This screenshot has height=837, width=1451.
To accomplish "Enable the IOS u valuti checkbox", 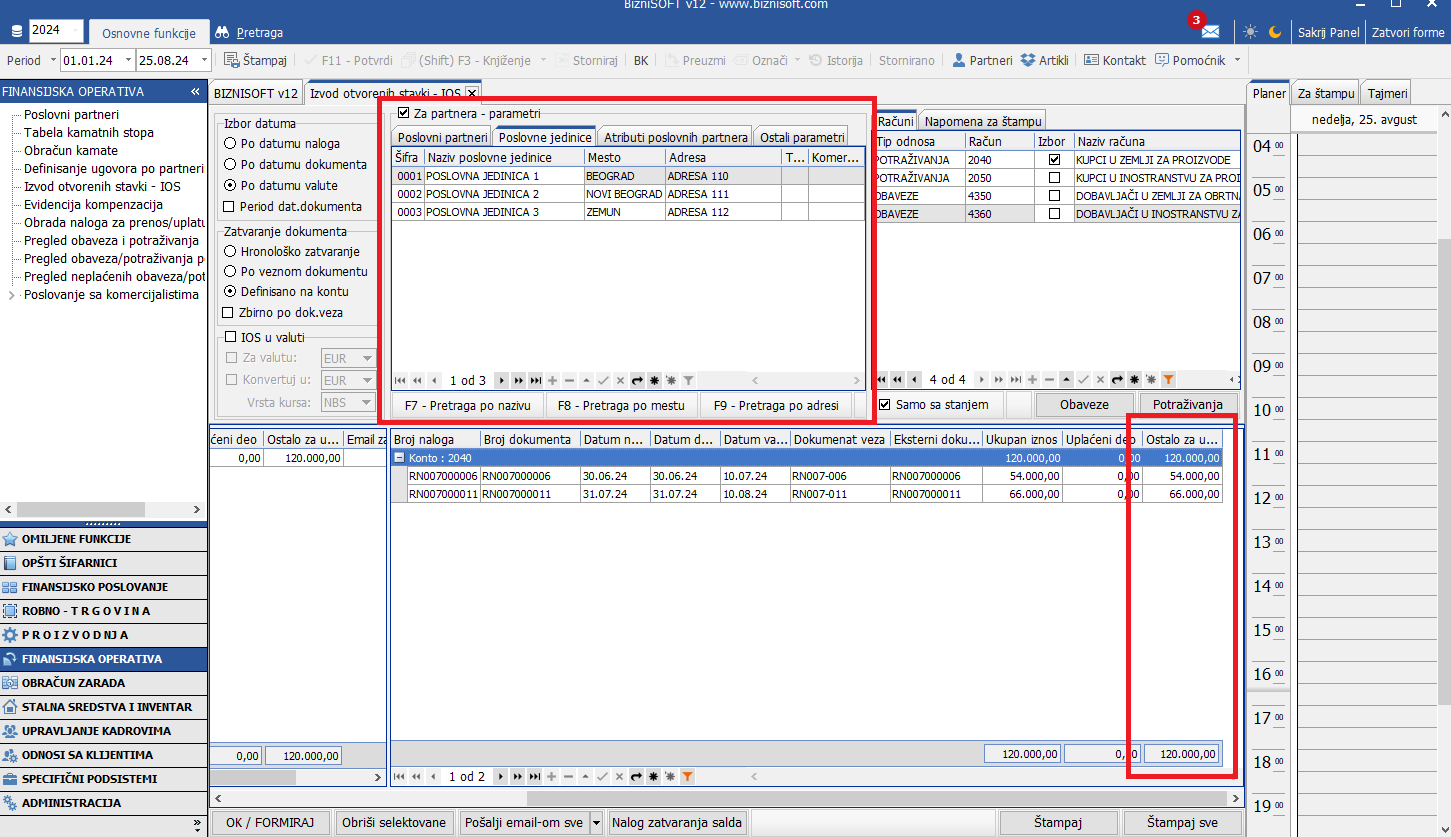I will [231, 337].
